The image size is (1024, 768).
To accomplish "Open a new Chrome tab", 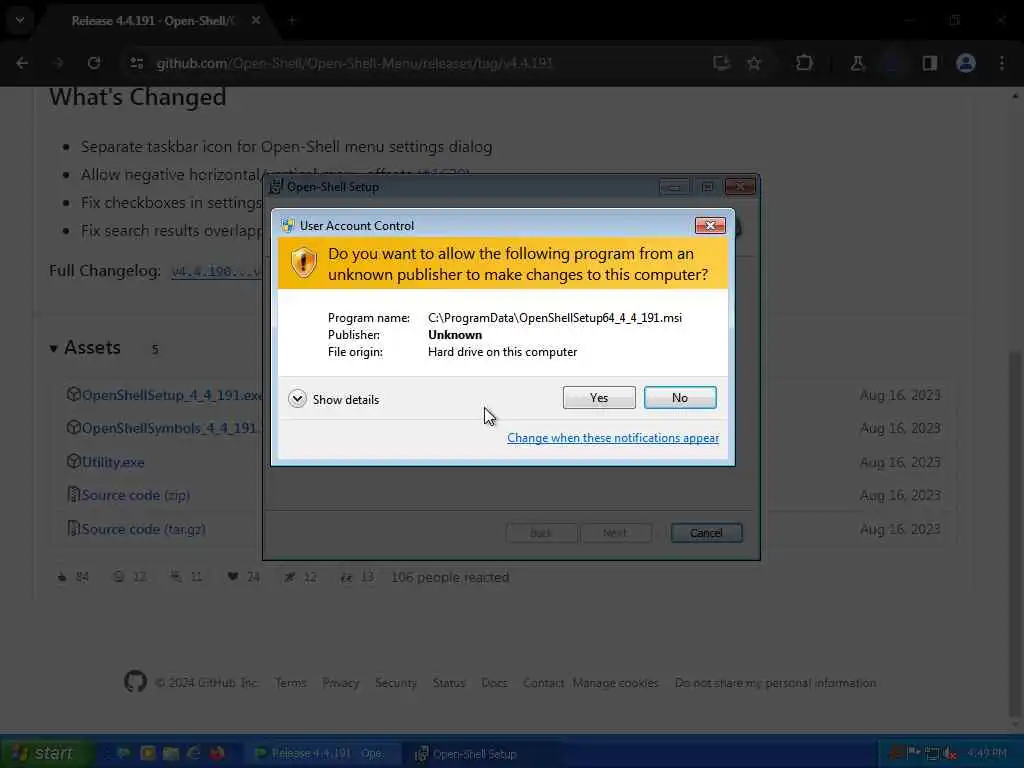I will point(293,21).
